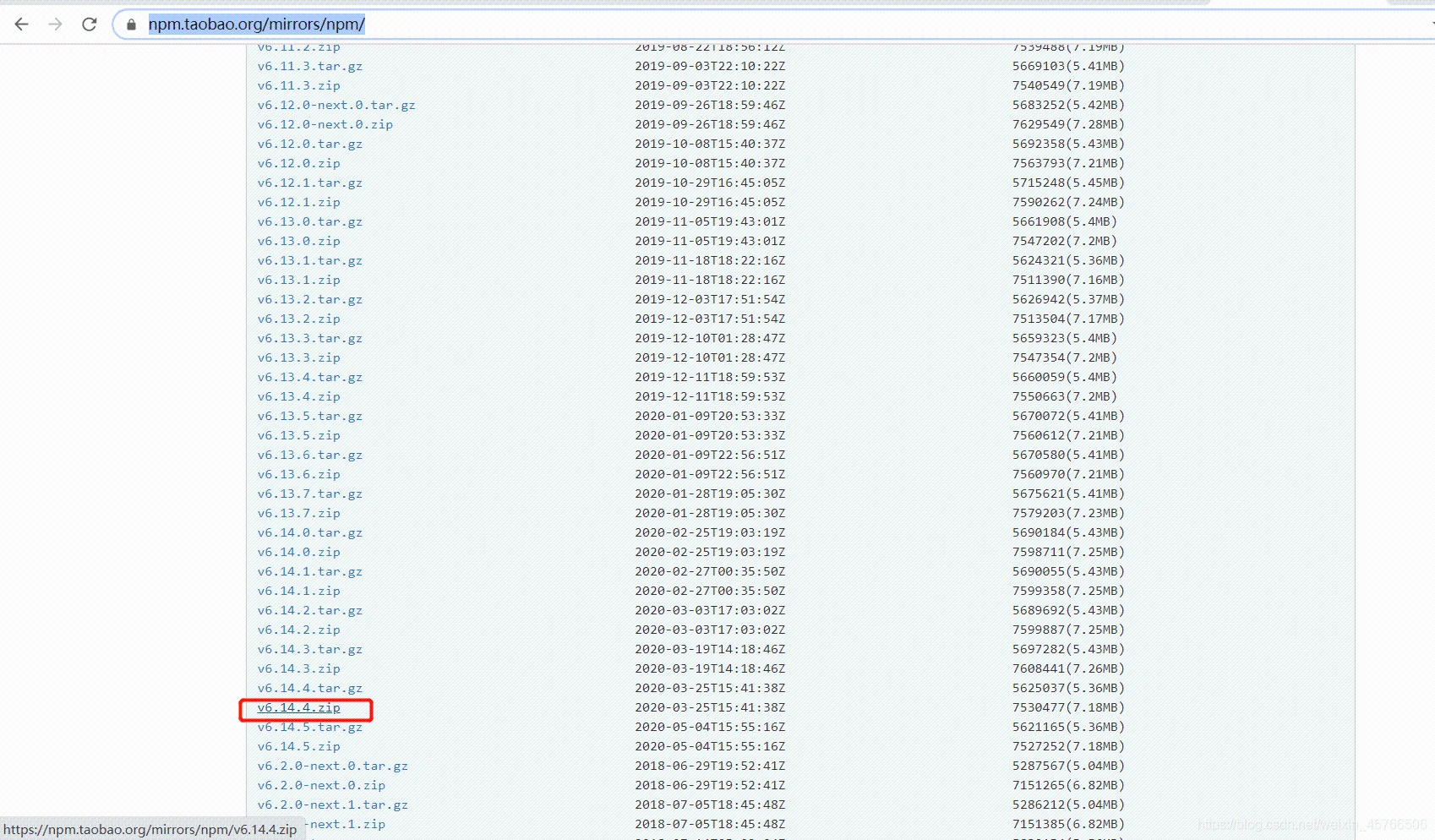Download v6.13.1.tar.gz
1435x840 pixels.
click(310, 261)
